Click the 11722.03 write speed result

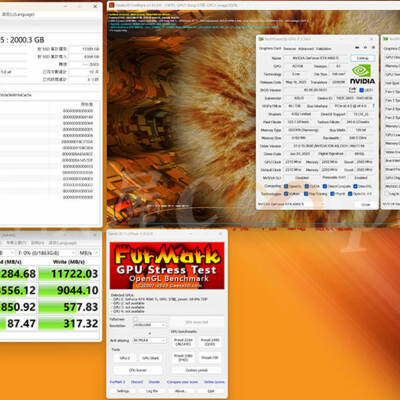tap(69, 274)
